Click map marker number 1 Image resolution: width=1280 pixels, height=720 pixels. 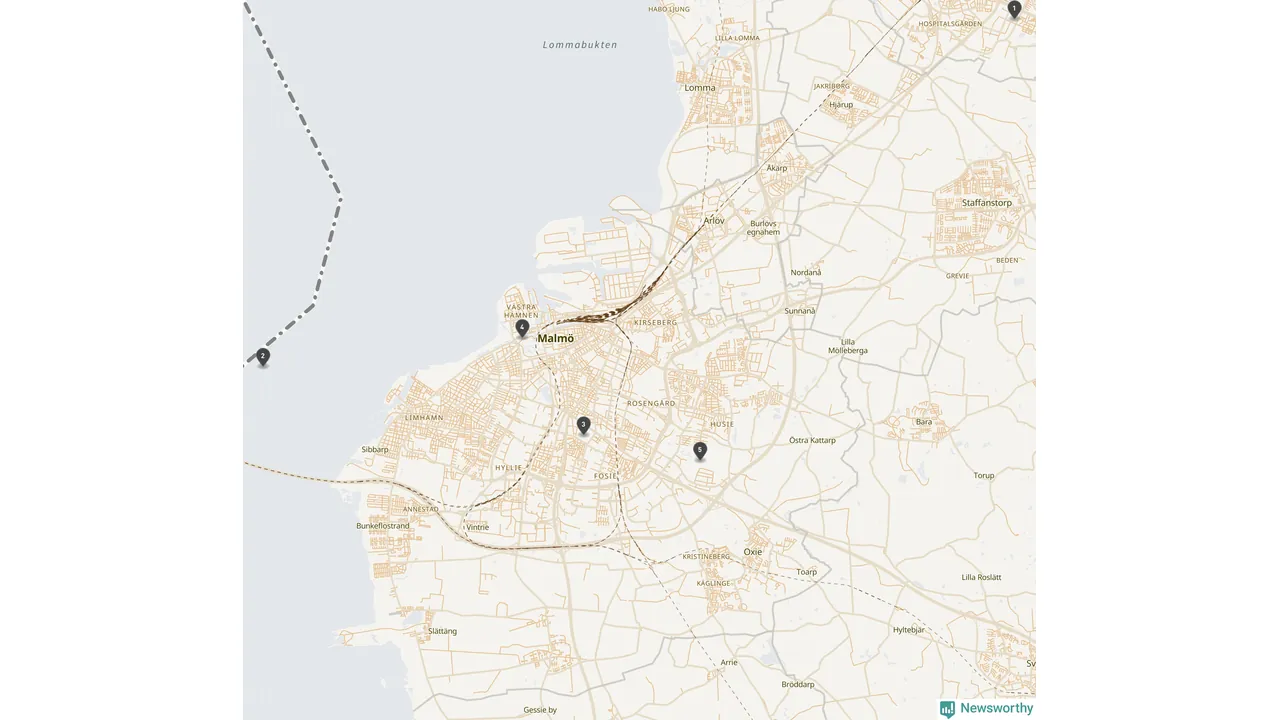[1014, 9]
